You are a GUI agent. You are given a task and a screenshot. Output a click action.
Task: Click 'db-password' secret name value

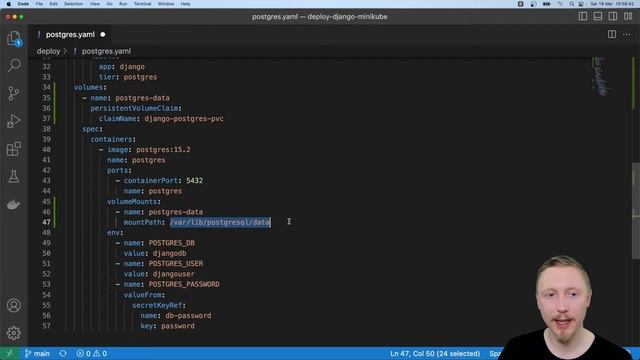point(188,316)
